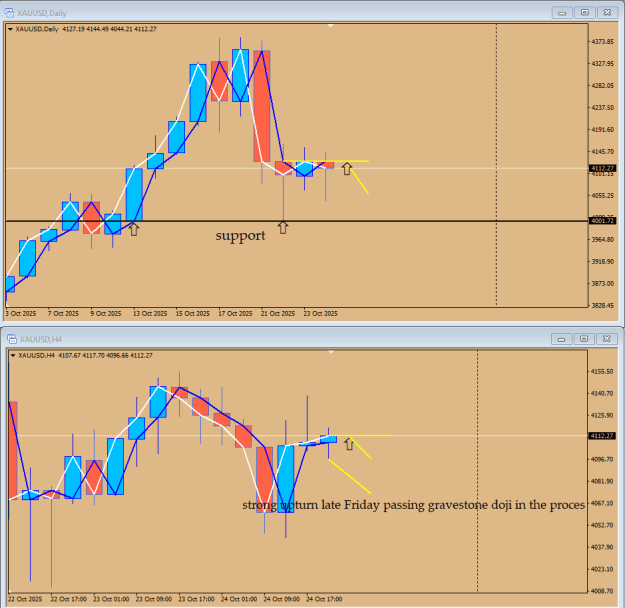Click the '22 Oct 2025' label on H4 axis
This screenshot has width=625, height=608.
(25, 599)
